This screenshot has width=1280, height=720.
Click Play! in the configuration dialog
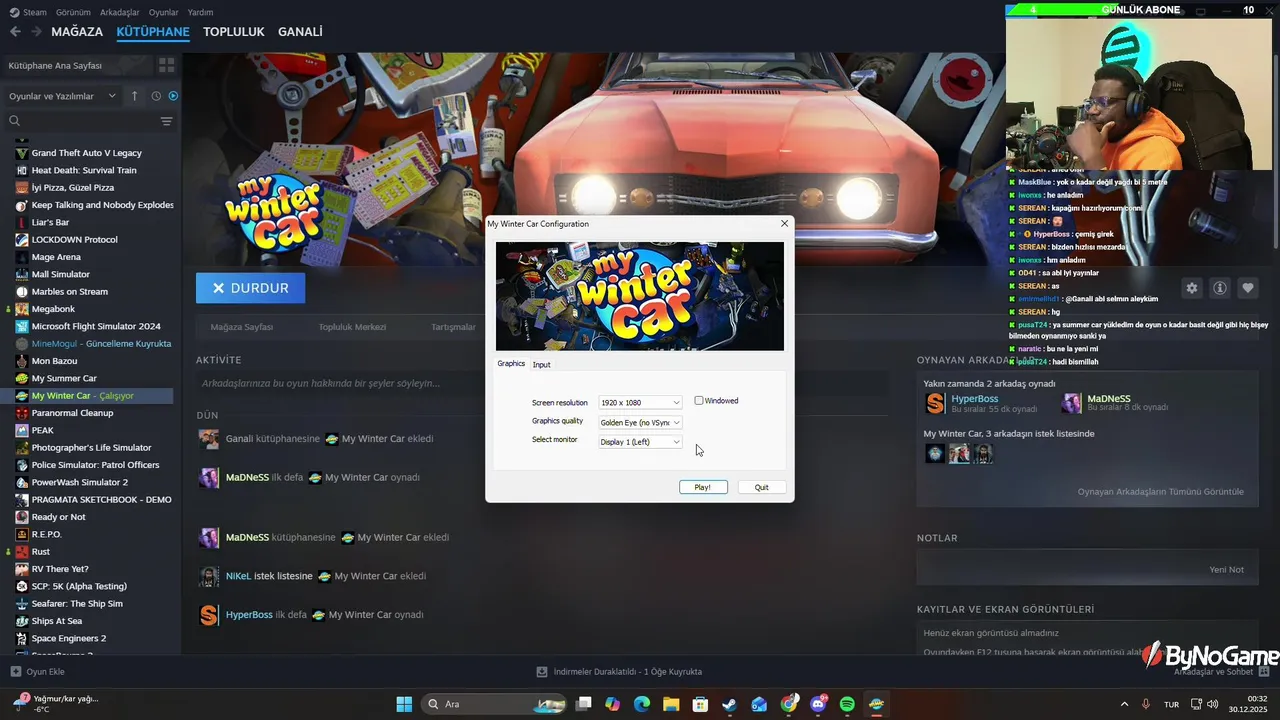point(703,487)
